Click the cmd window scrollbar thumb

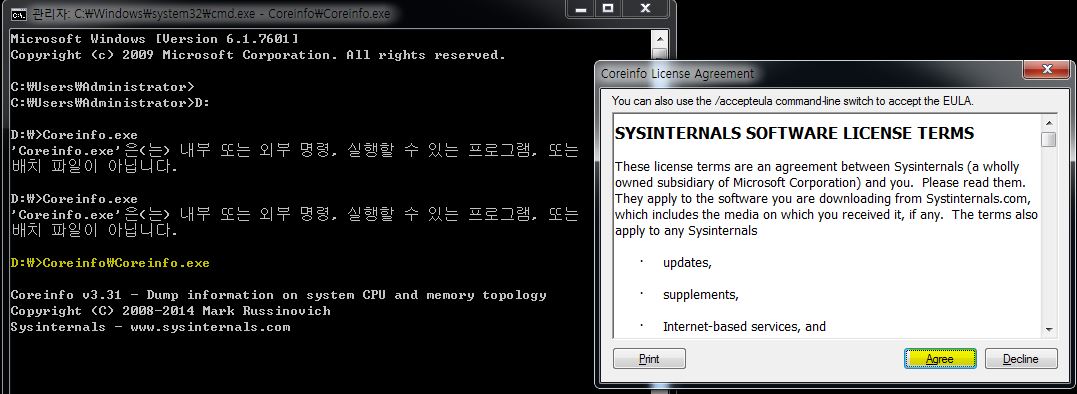[659, 54]
